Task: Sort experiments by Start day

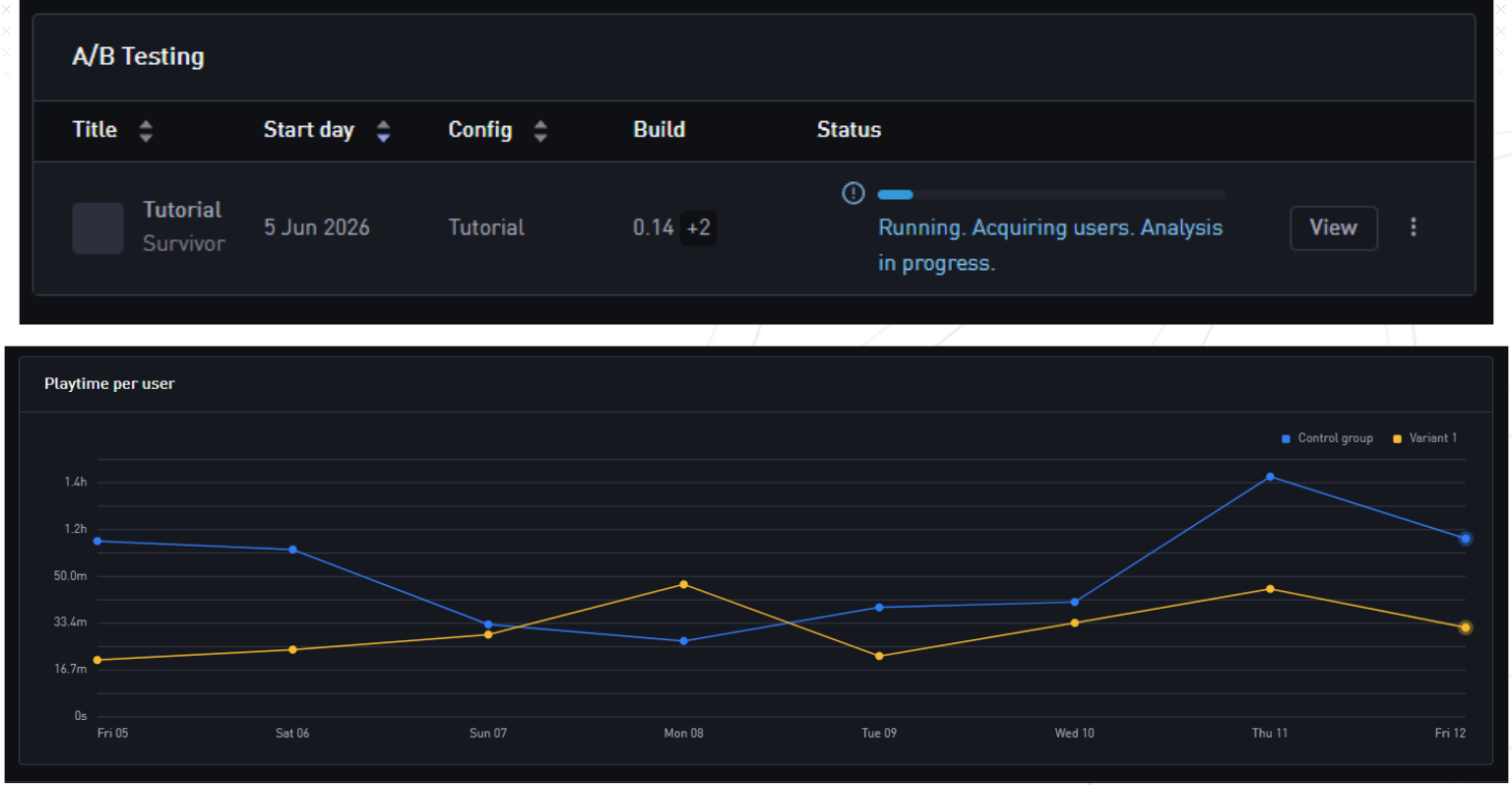Action: point(383,131)
